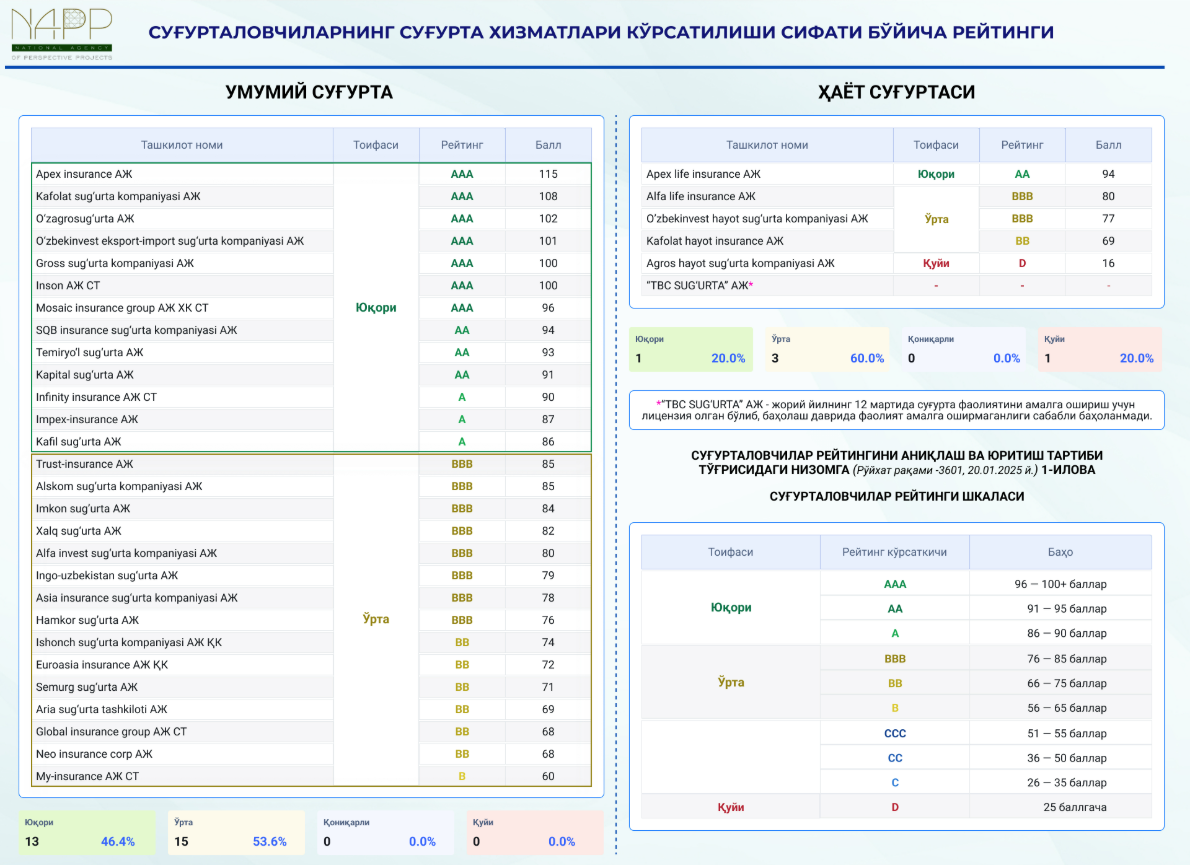The image size is (1190, 865).
Task: Select the 'Apex insurance АЖ' row name
Action: (83, 174)
